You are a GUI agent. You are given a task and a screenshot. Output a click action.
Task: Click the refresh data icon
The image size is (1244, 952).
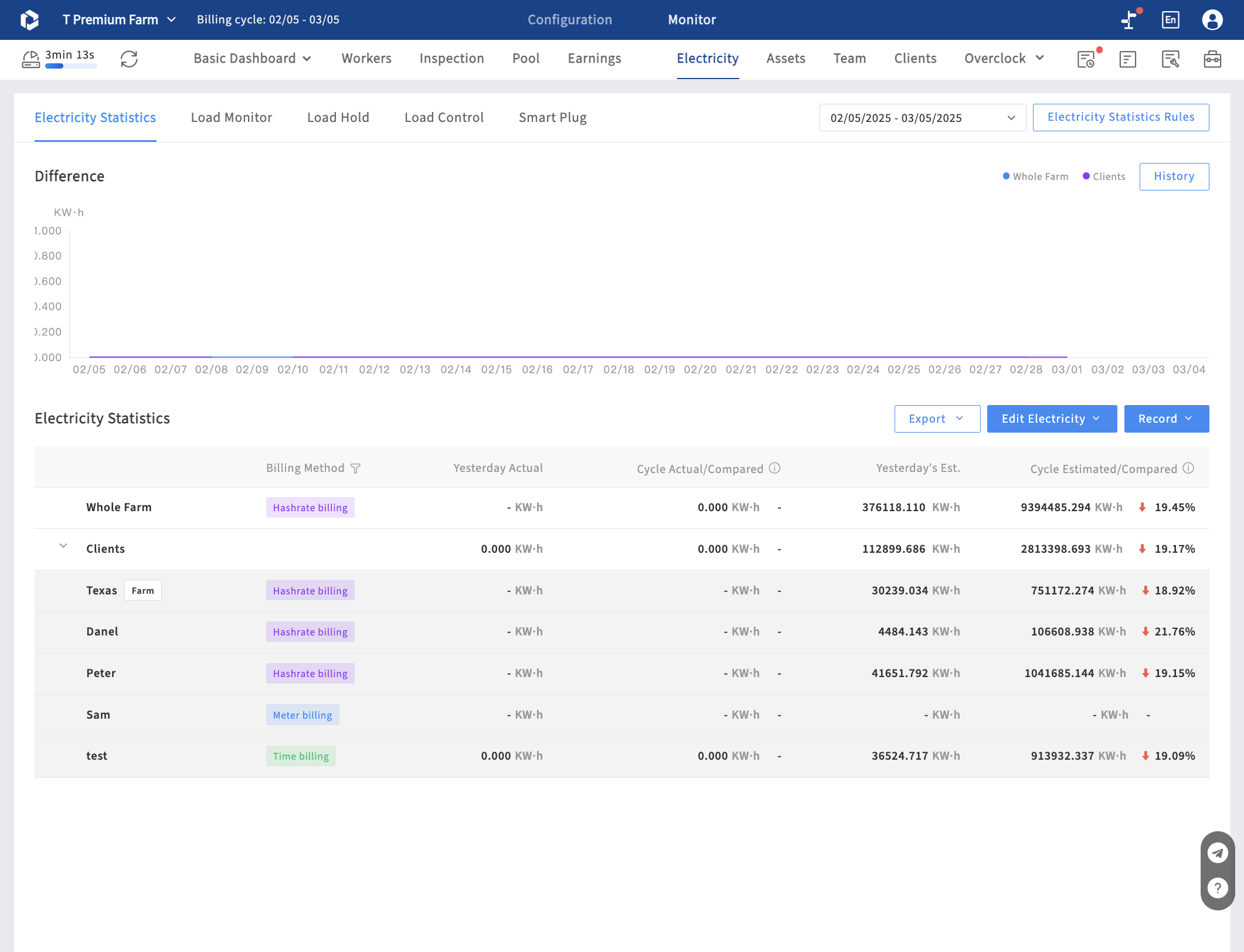pos(129,59)
